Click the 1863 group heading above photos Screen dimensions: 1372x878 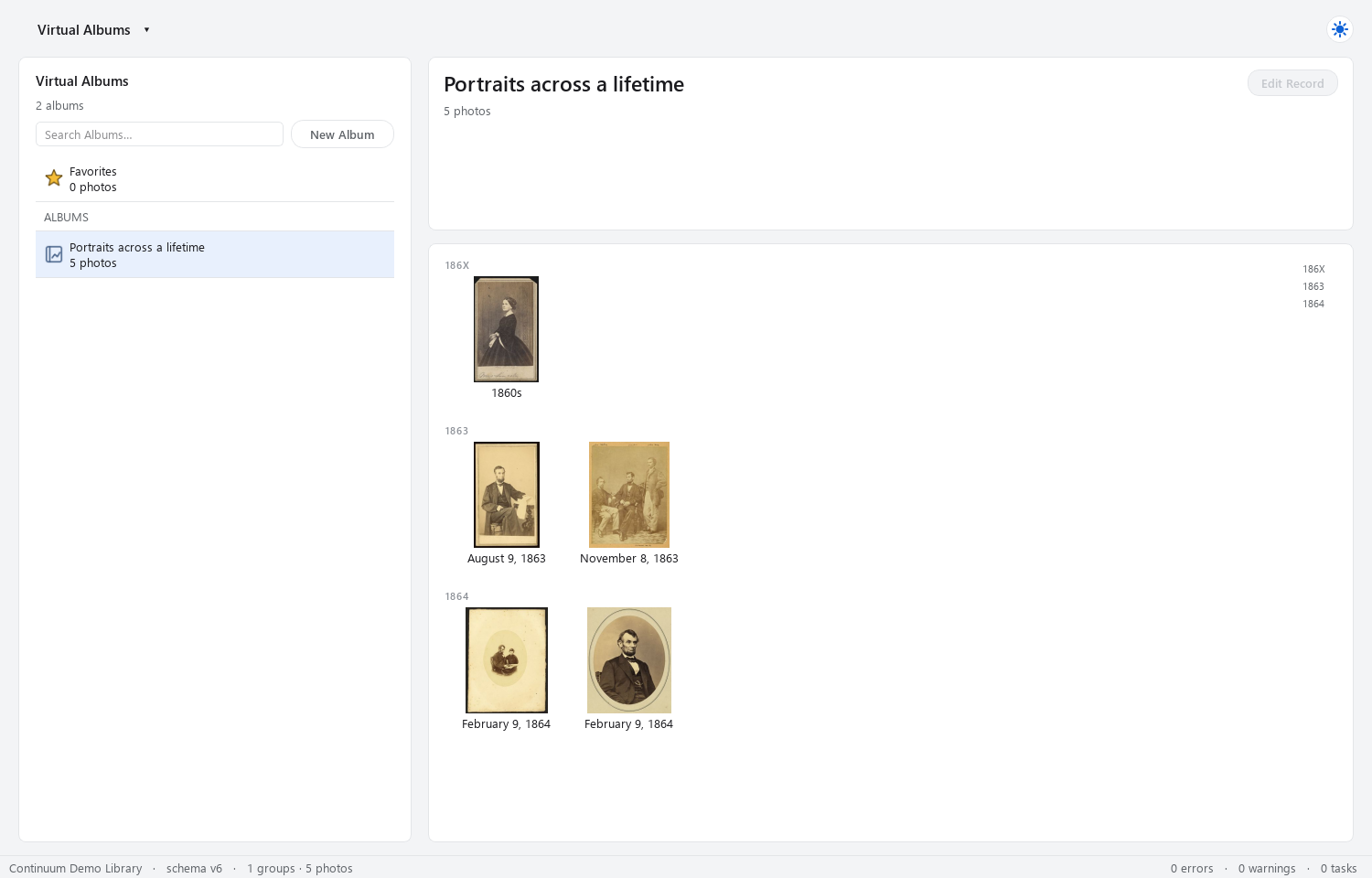tap(456, 431)
